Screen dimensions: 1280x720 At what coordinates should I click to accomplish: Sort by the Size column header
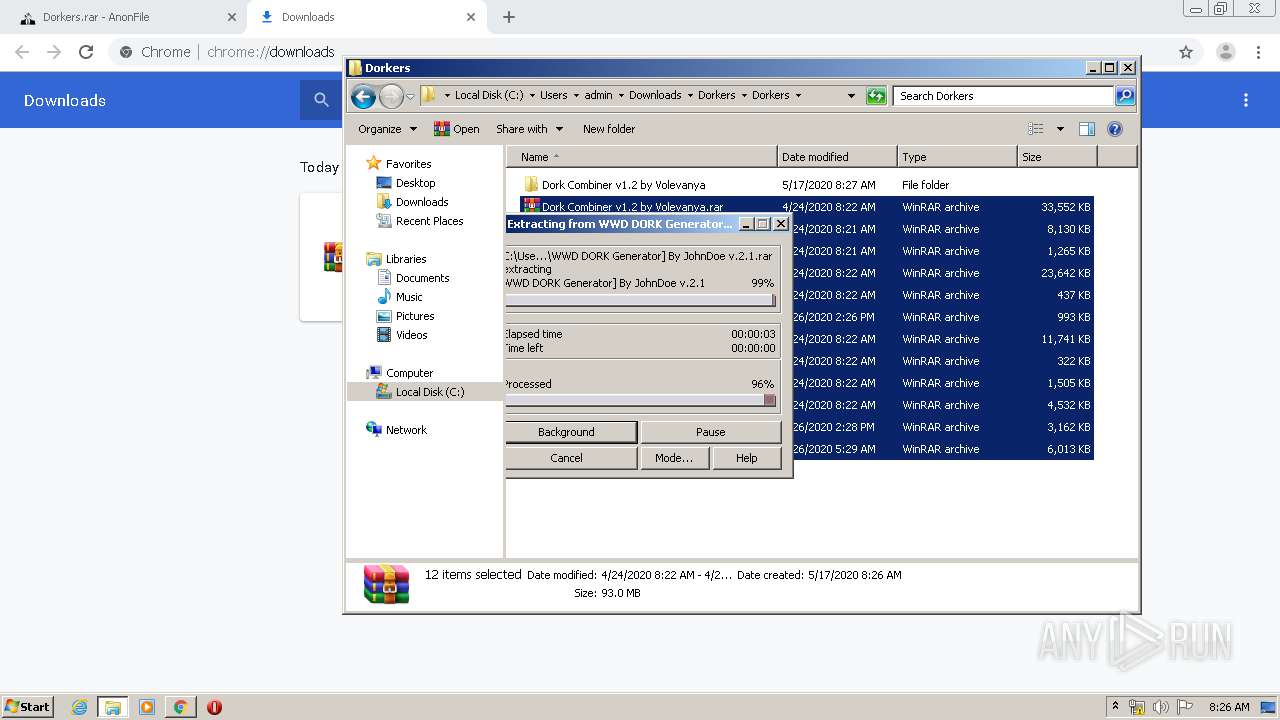[1057, 157]
